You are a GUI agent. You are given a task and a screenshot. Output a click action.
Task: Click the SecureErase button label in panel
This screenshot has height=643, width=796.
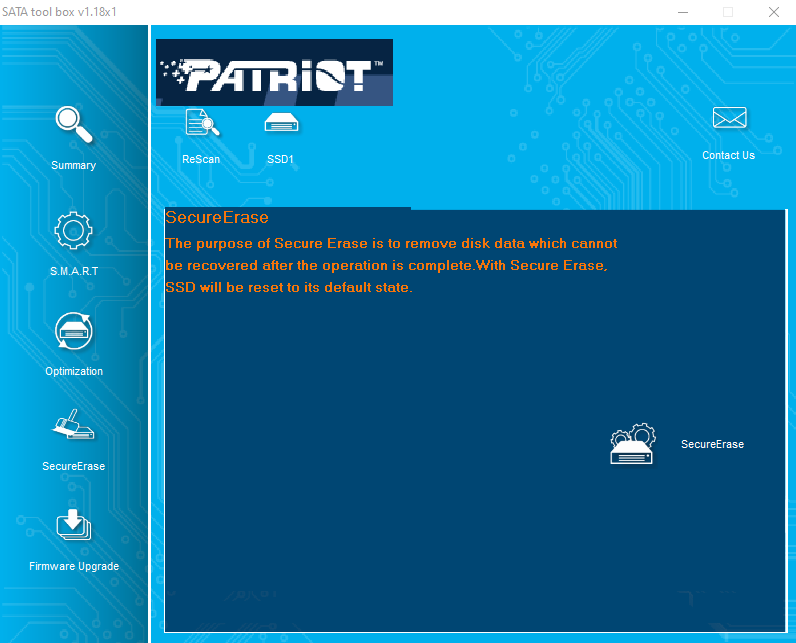pos(712,444)
